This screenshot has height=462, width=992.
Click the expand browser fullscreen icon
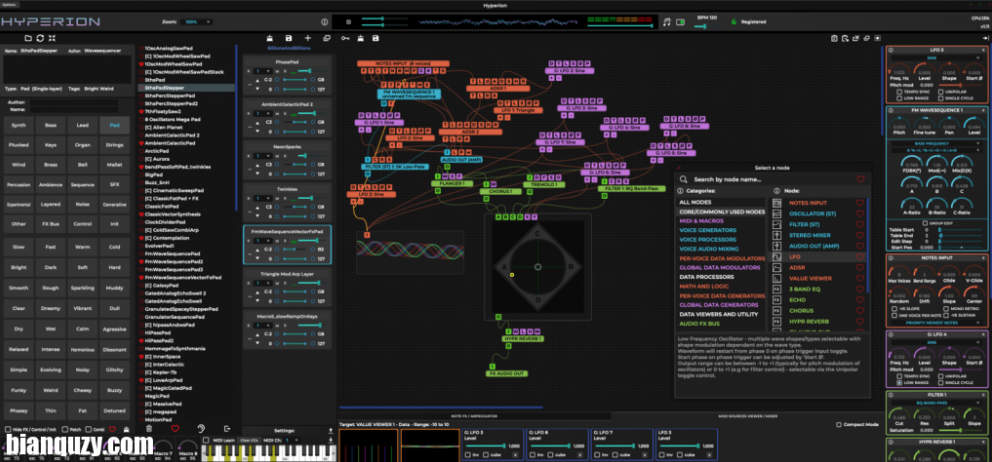pyautogui.click(x=52, y=38)
